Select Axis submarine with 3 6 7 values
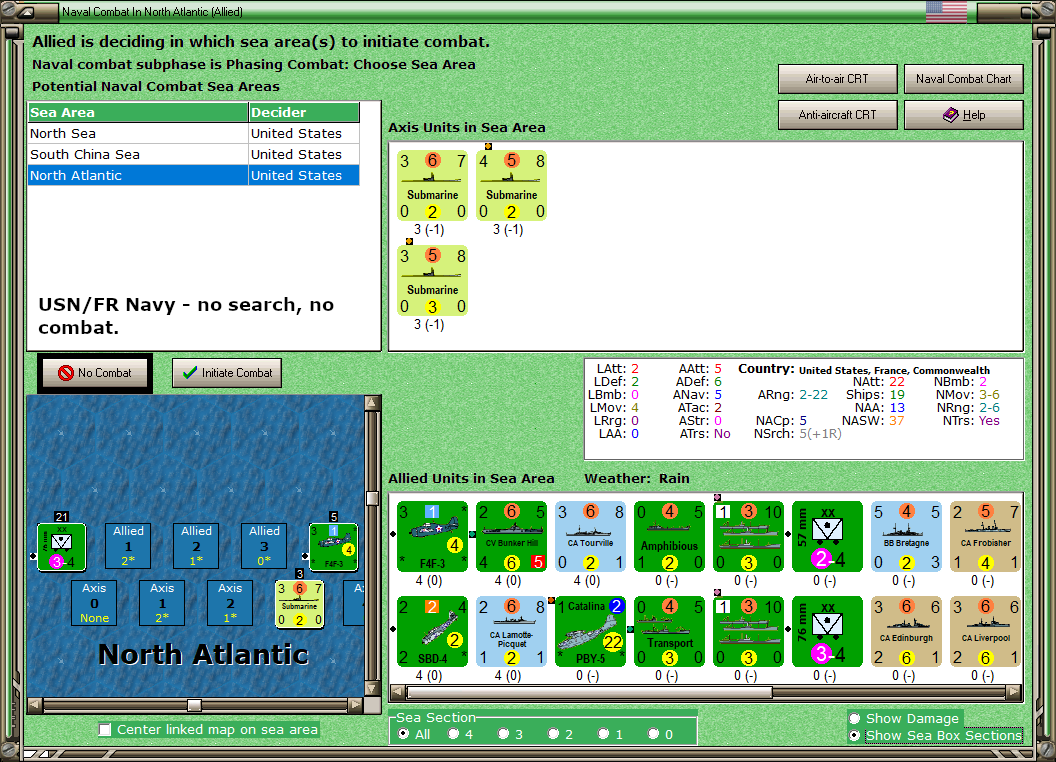This screenshot has width=1056, height=762. 432,185
